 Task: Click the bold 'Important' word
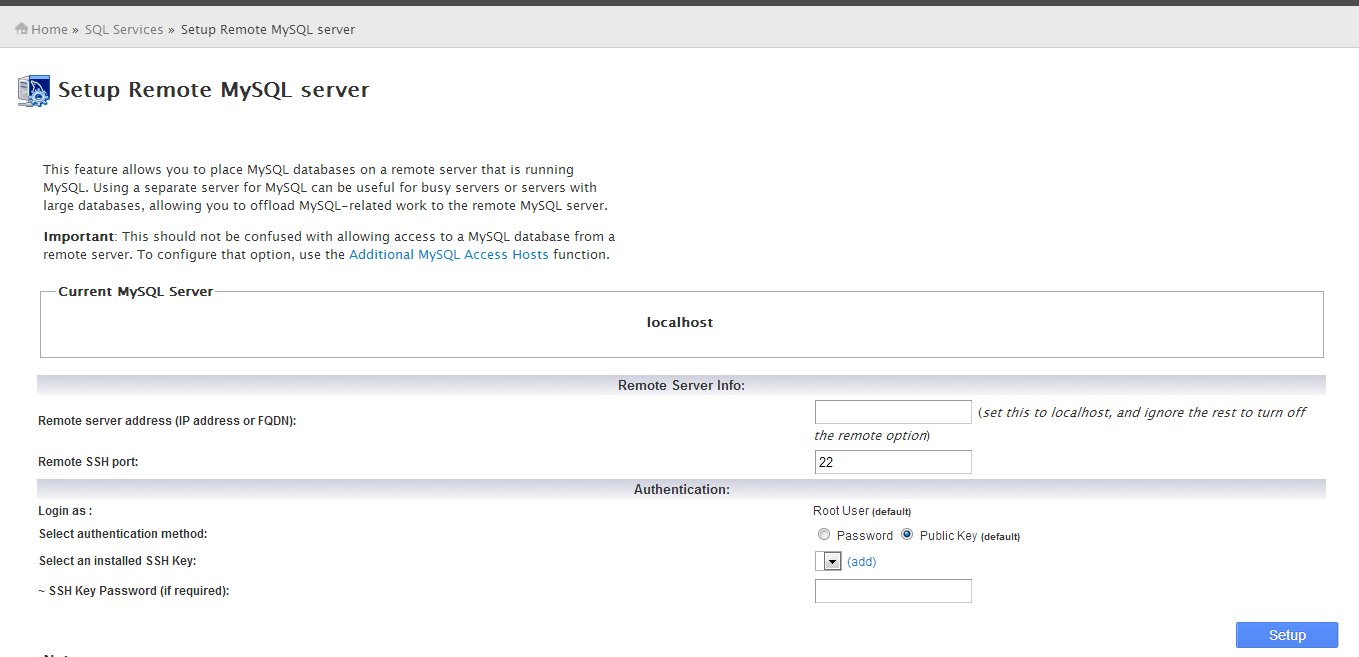click(x=80, y=237)
